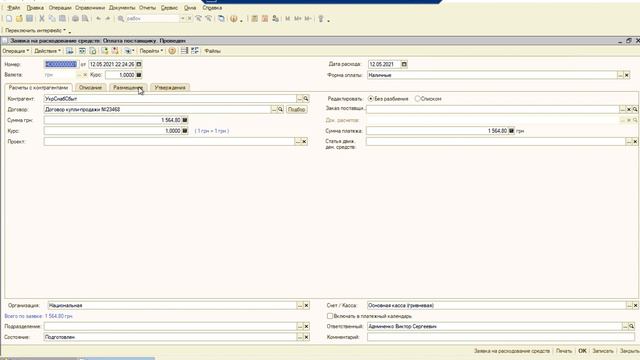Switch to the Описание tab
Image resolution: width=640 pixels, height=360 pixels.
pyautogui.click(x=90, y=87)
